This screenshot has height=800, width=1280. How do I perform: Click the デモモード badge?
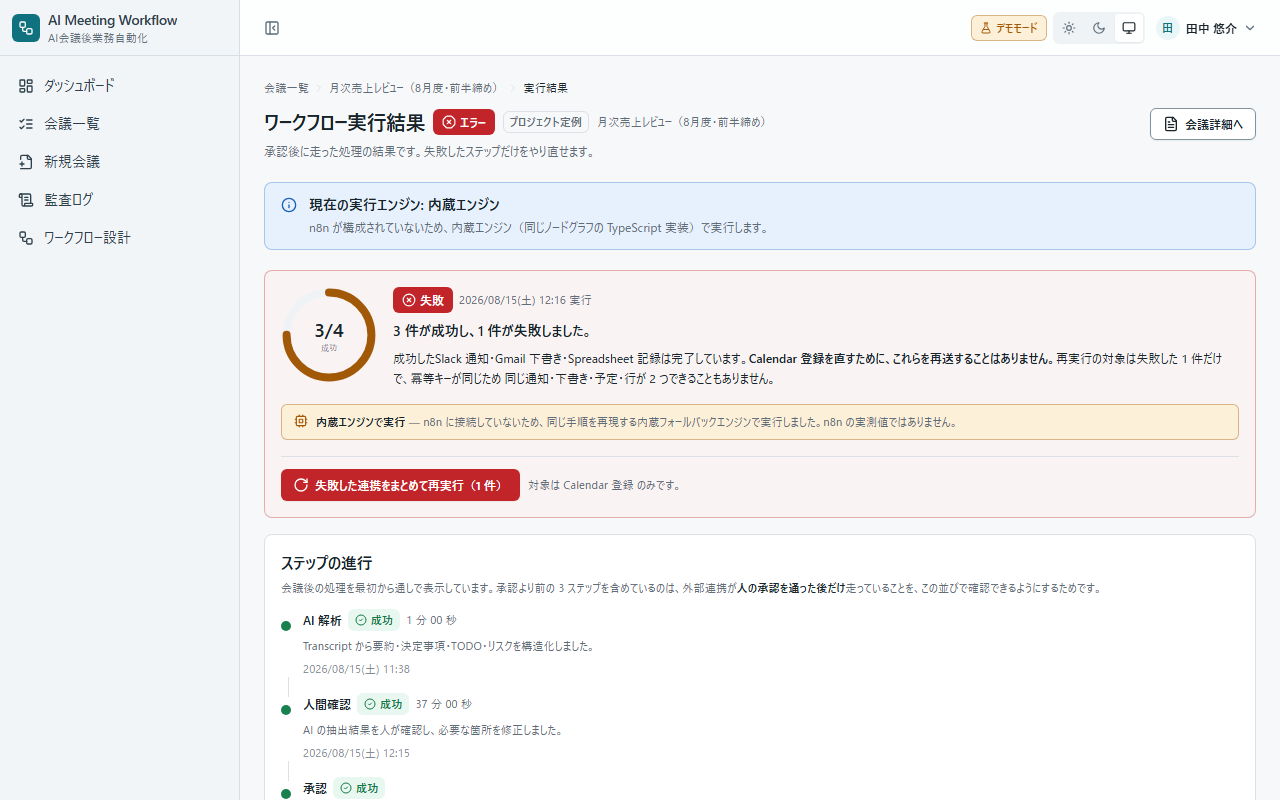coord(1009,28)
